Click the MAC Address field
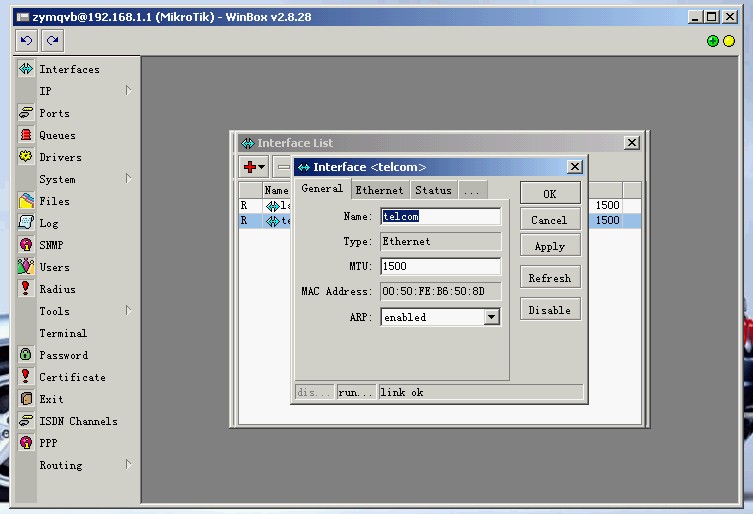The image size is (753, 514). point(441,291)
